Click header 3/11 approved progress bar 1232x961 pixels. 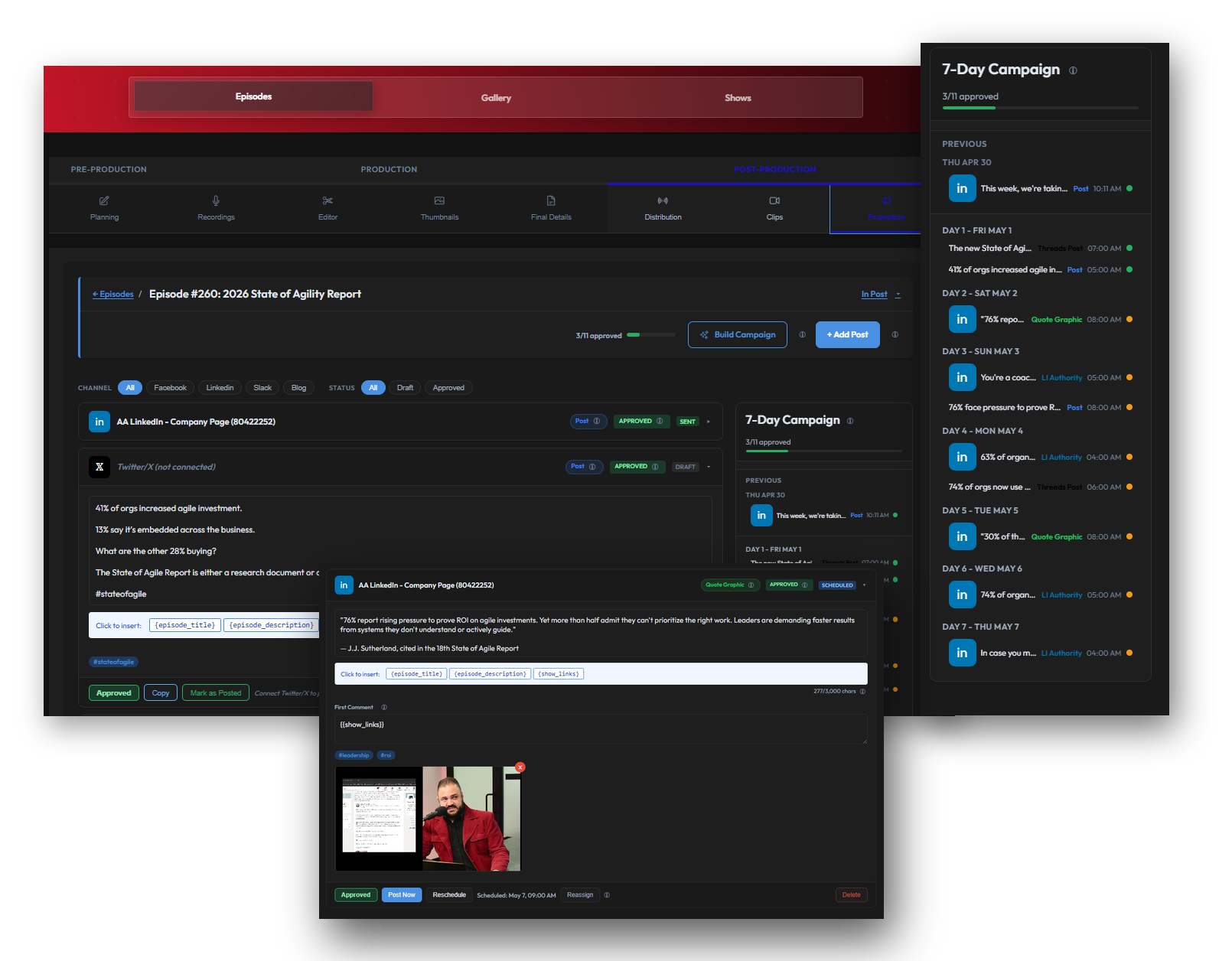click(651, 335)
